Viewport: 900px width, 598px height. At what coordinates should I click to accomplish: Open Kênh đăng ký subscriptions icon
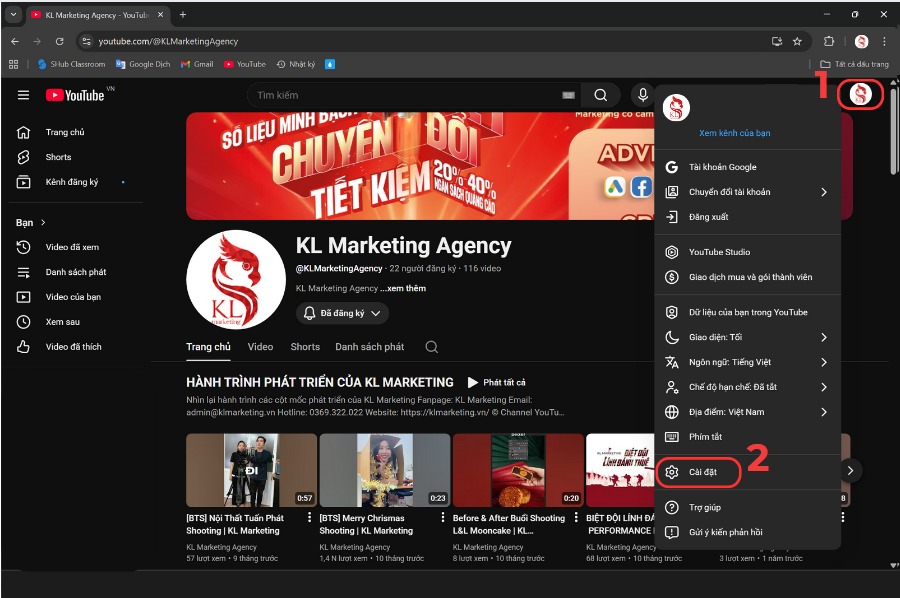coord(22,182)
